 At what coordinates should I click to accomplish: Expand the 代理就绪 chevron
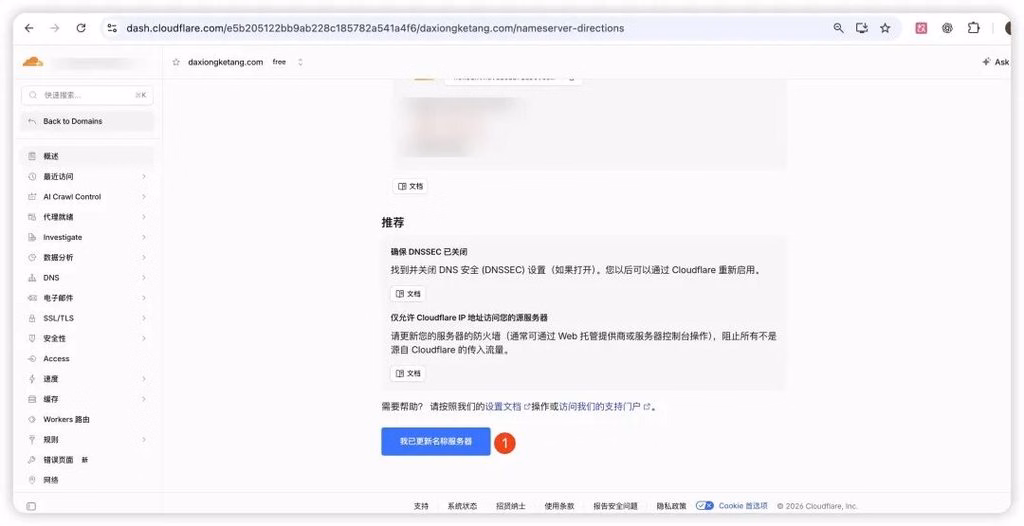tap(144, 217)
